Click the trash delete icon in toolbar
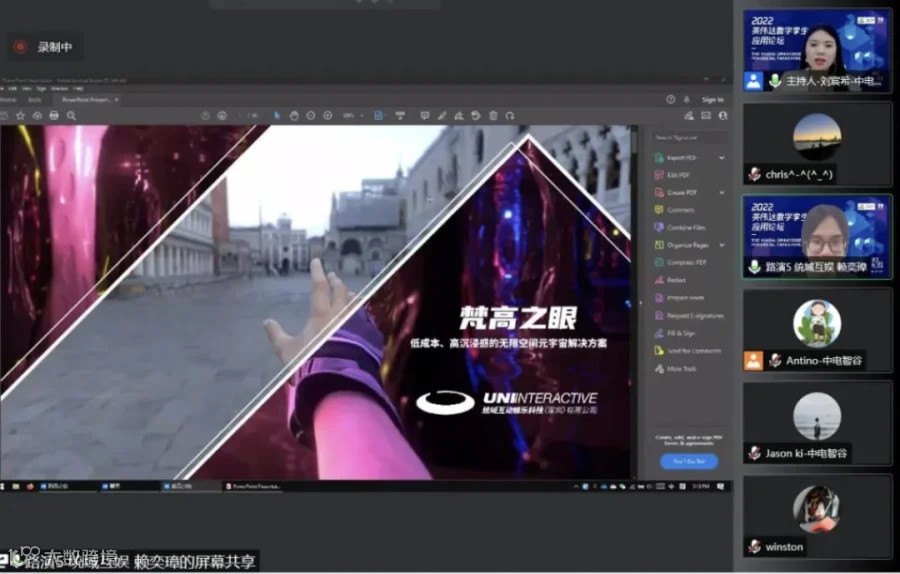 click(x=493, y=115)
